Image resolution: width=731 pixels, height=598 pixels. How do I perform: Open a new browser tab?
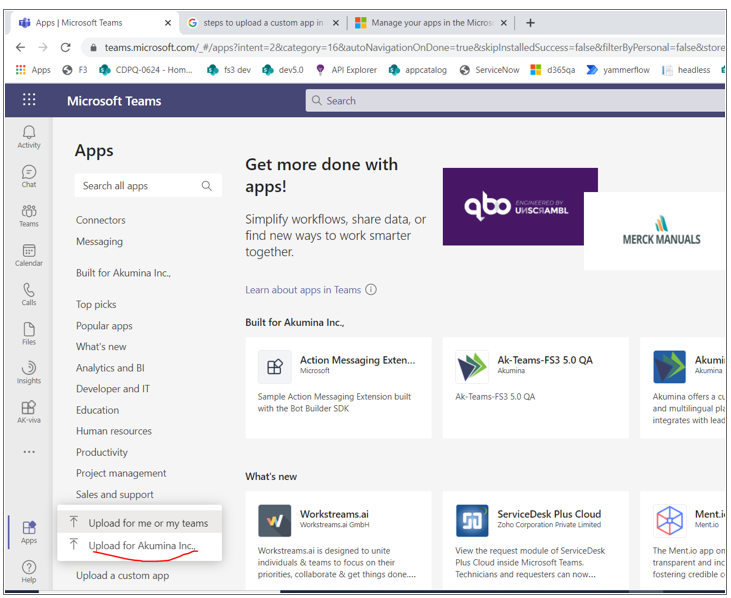530,22
